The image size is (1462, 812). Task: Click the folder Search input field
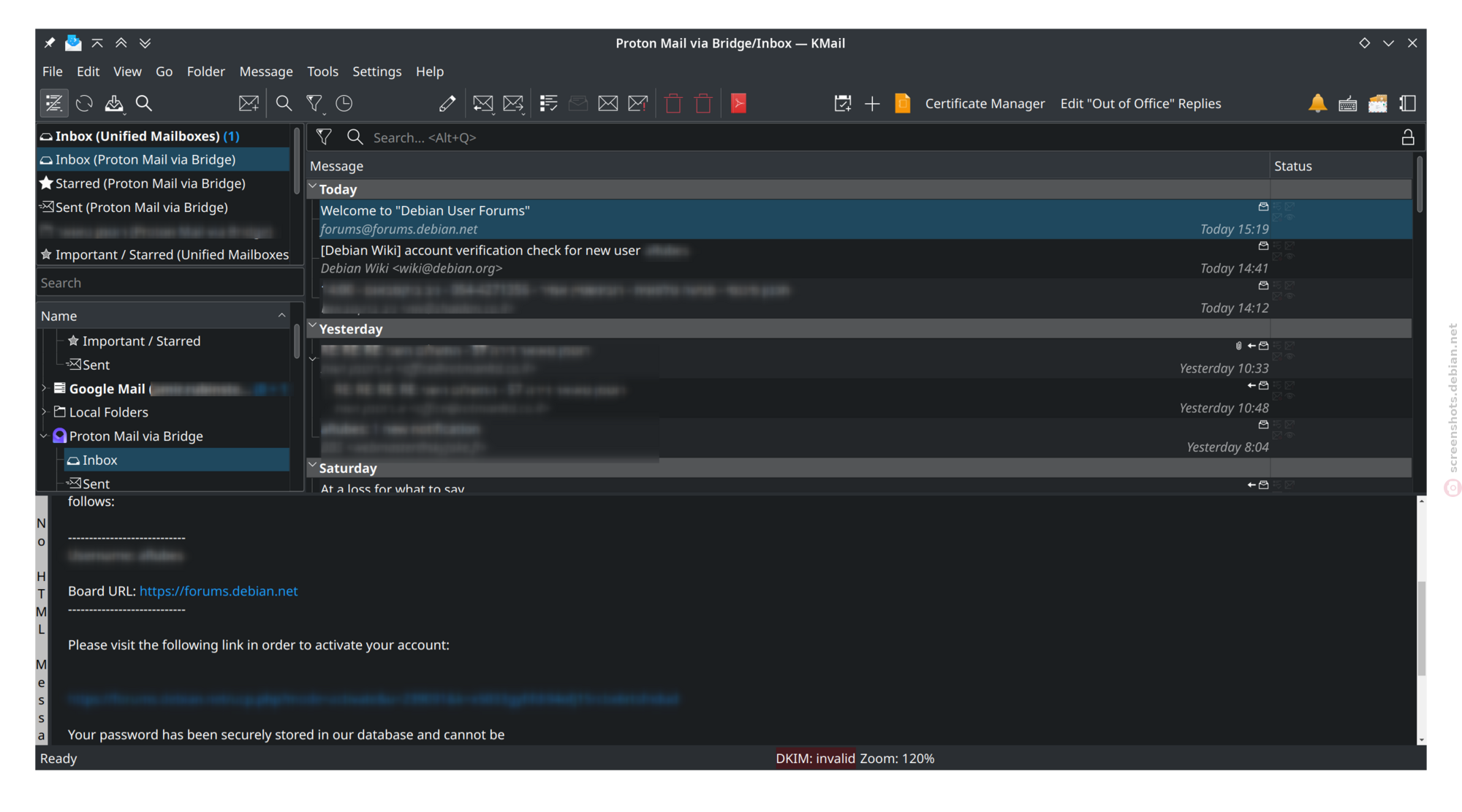[170, 283]
